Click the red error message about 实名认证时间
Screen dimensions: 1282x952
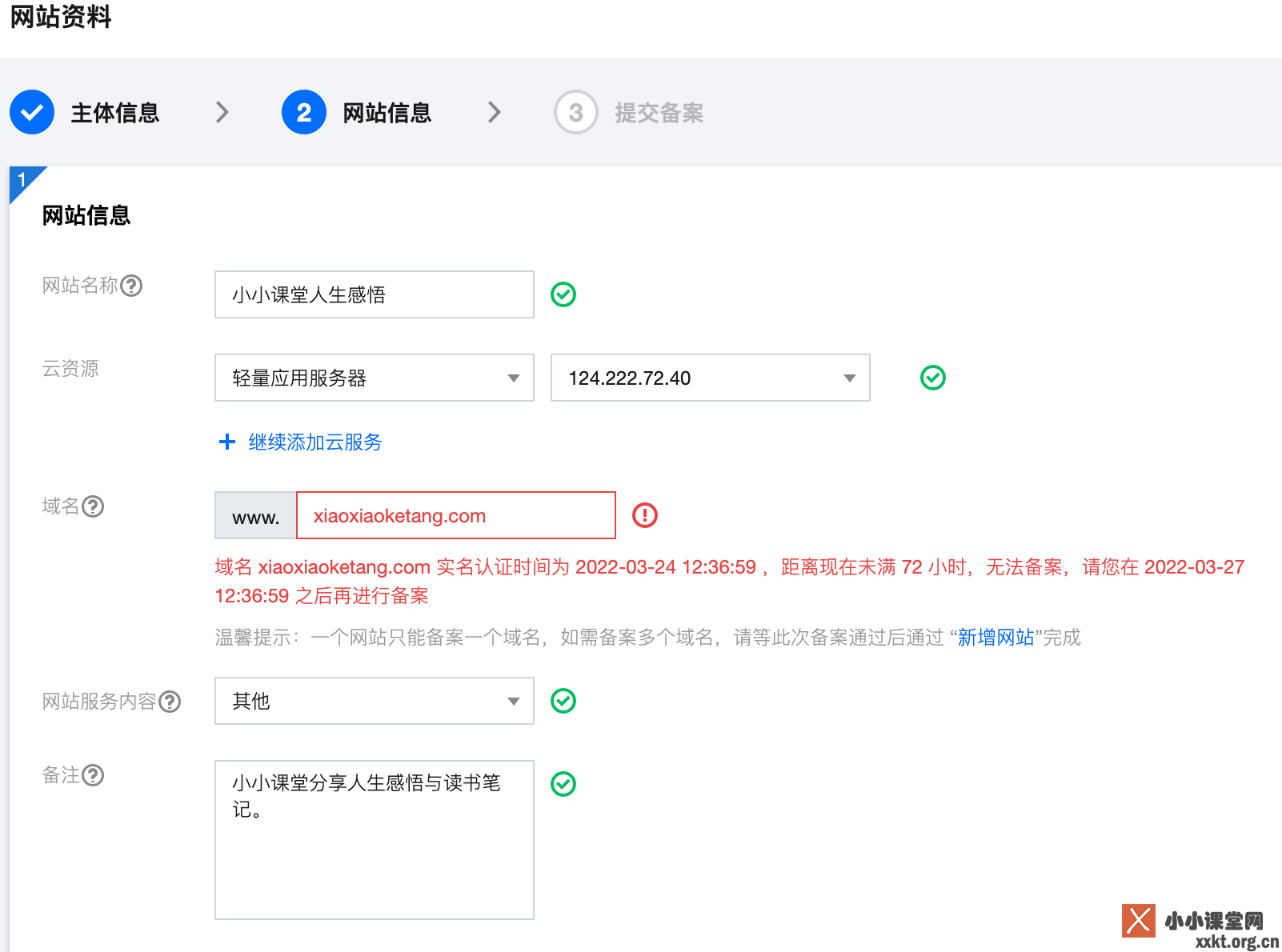730,582
